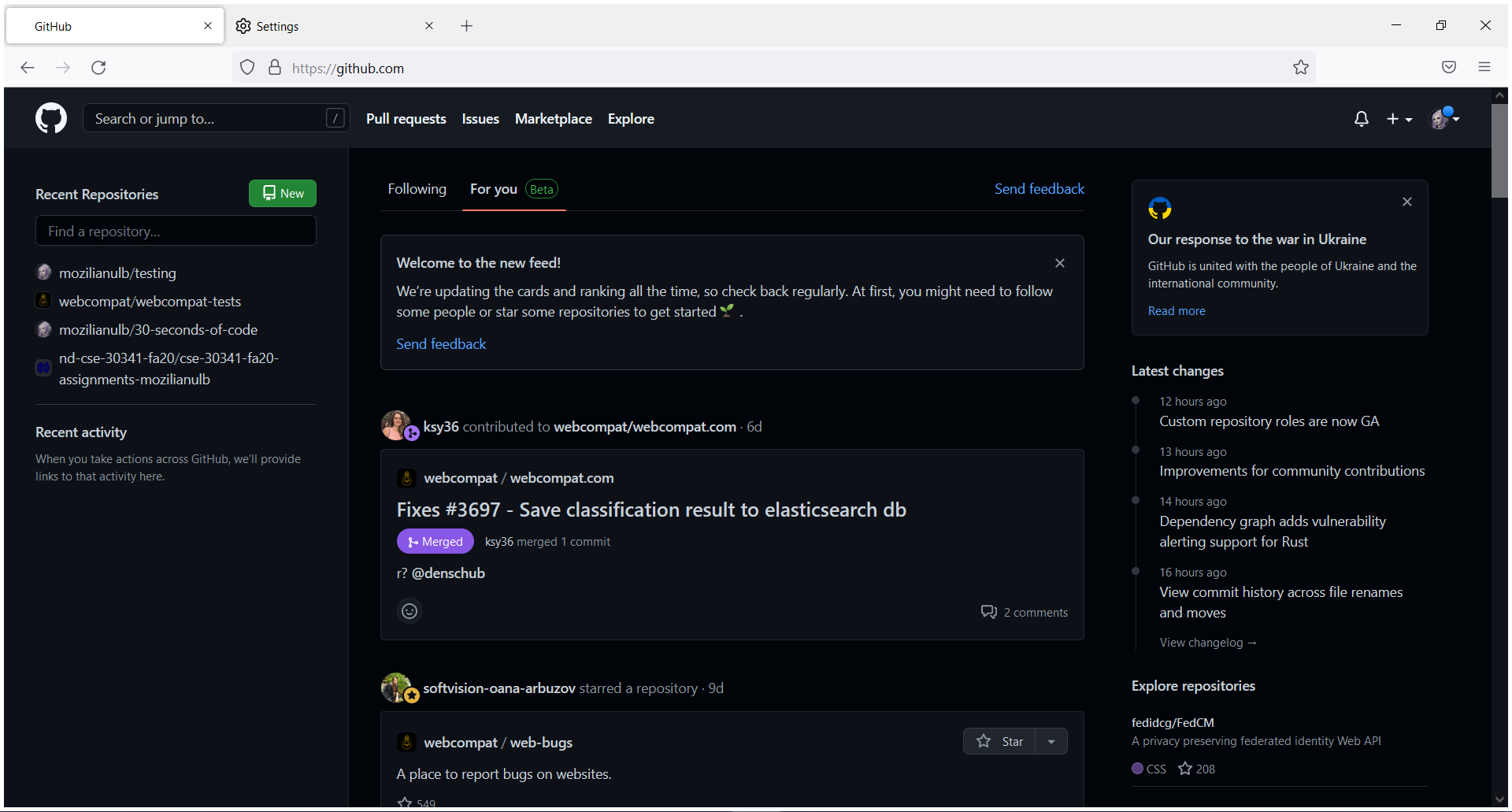Viewport: 1512px width, 812px height.
Task: Switch to the Settings browser tab
Action: click(335, 26)
